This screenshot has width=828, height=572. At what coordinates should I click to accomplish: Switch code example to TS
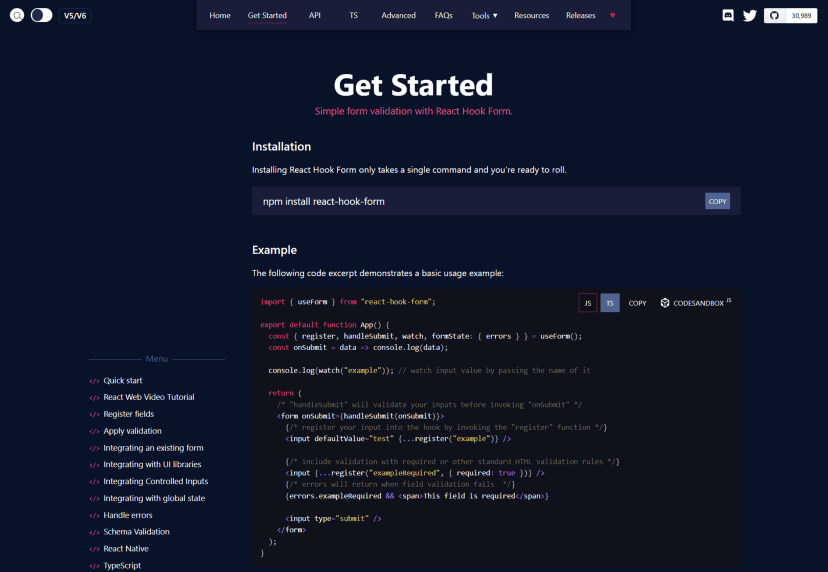pyautogui.click(x=610, y=303)
